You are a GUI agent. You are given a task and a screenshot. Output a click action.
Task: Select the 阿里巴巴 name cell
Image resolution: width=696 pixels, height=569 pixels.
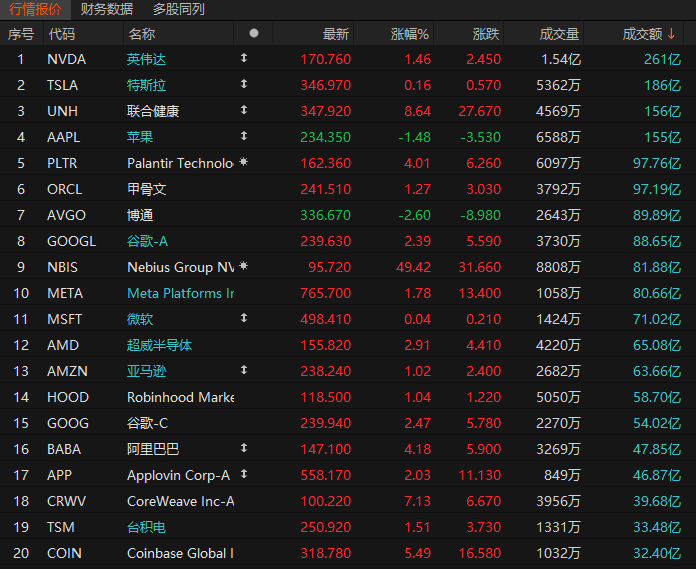(153, 449)
